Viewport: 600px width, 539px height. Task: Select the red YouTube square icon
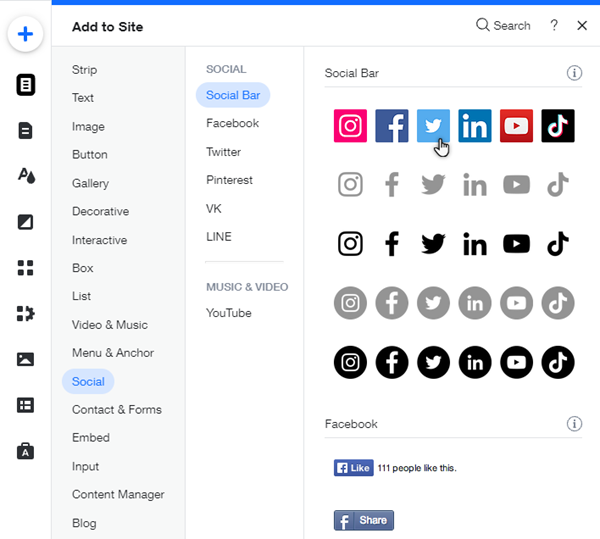tap(516, 126)
